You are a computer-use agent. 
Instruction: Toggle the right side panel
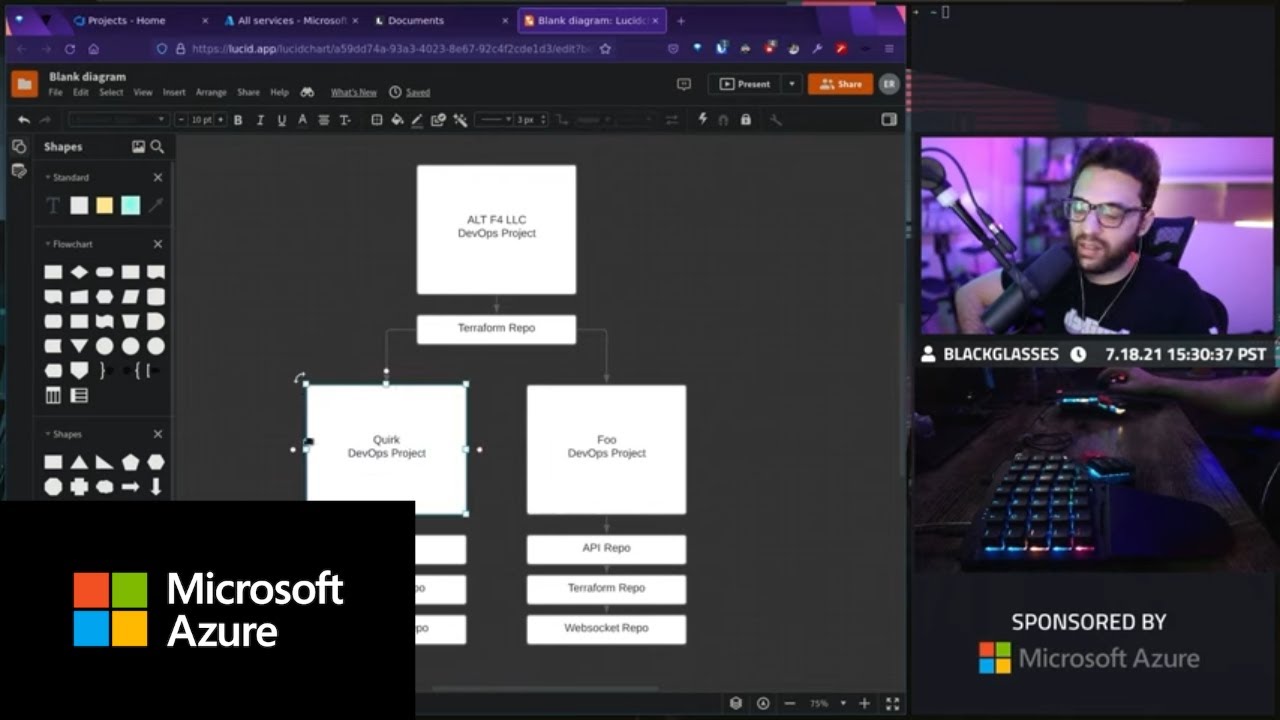[x=889, y=120]
